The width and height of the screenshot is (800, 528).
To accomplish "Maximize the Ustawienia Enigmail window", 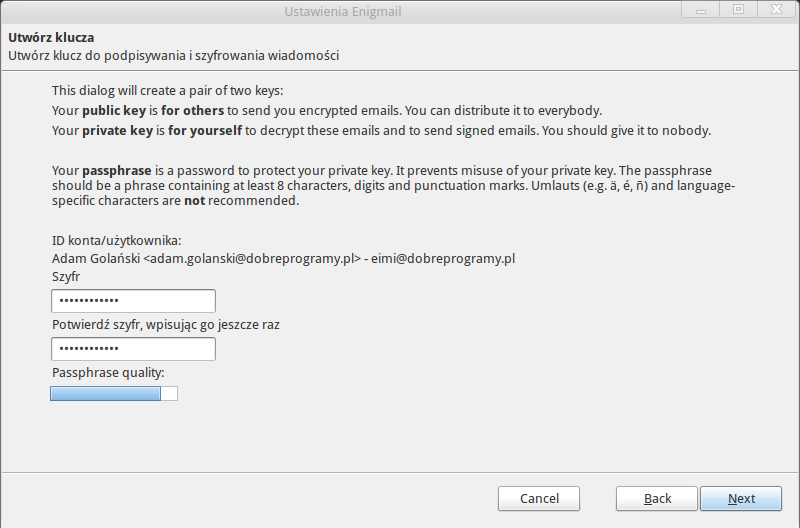I will 739,9.
